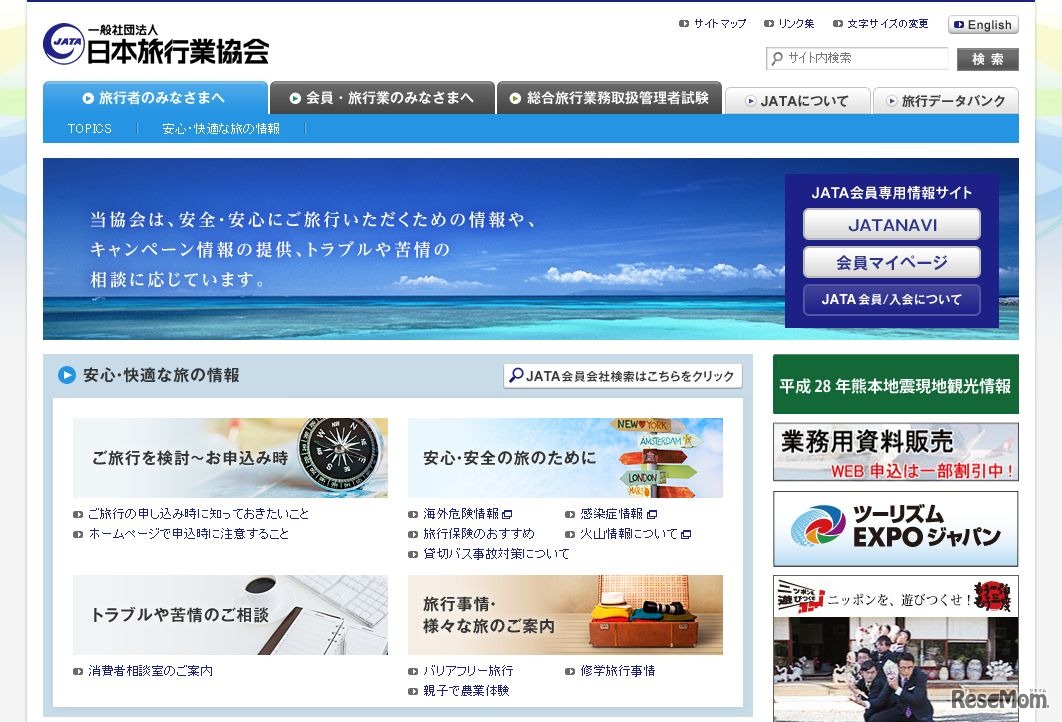Open the バリアフリー旅行 link

point(468,671)
